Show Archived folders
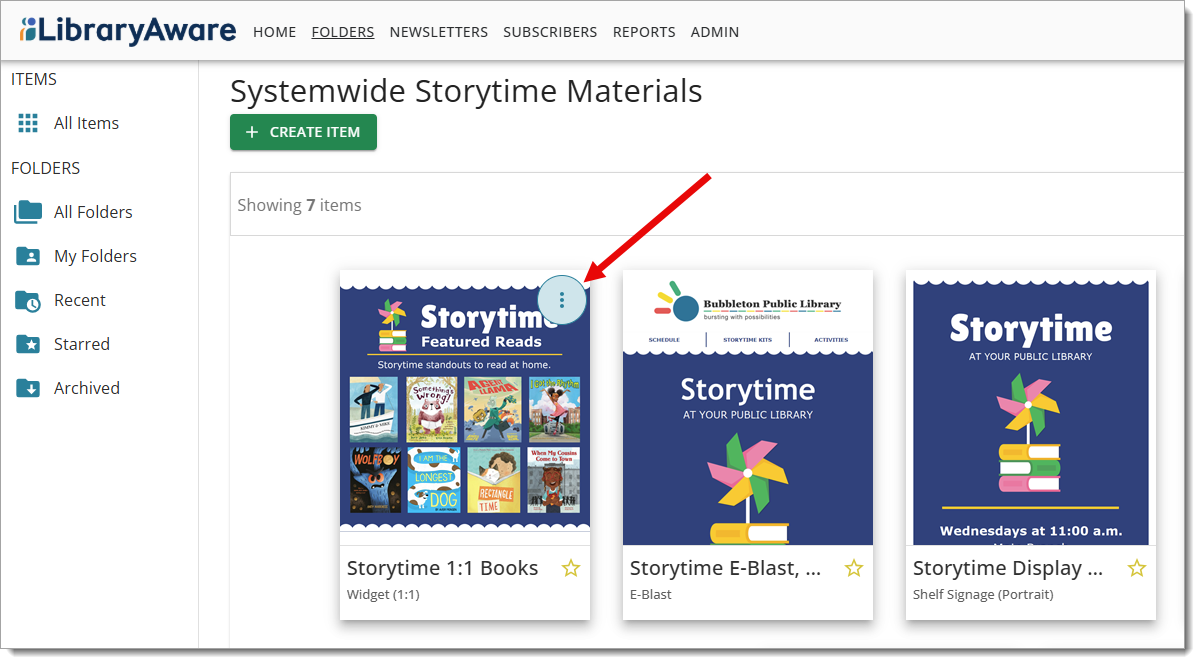This screenshot has width=1200, height=664. [87, 388]
